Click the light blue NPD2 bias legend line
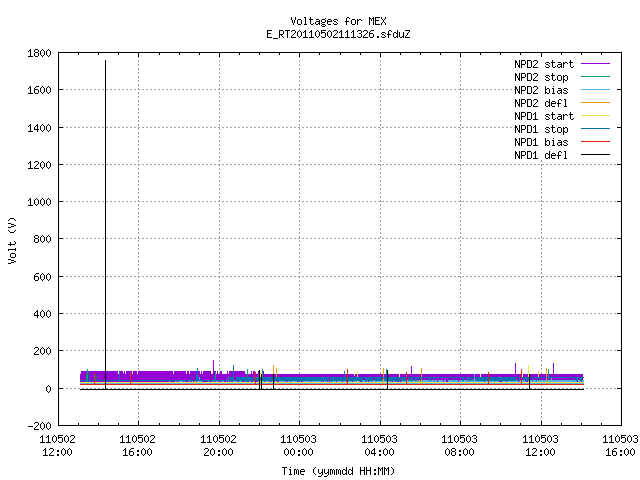The width and height of the screenshot is (640, 480). pyautogui.click(x=595, y=90)
